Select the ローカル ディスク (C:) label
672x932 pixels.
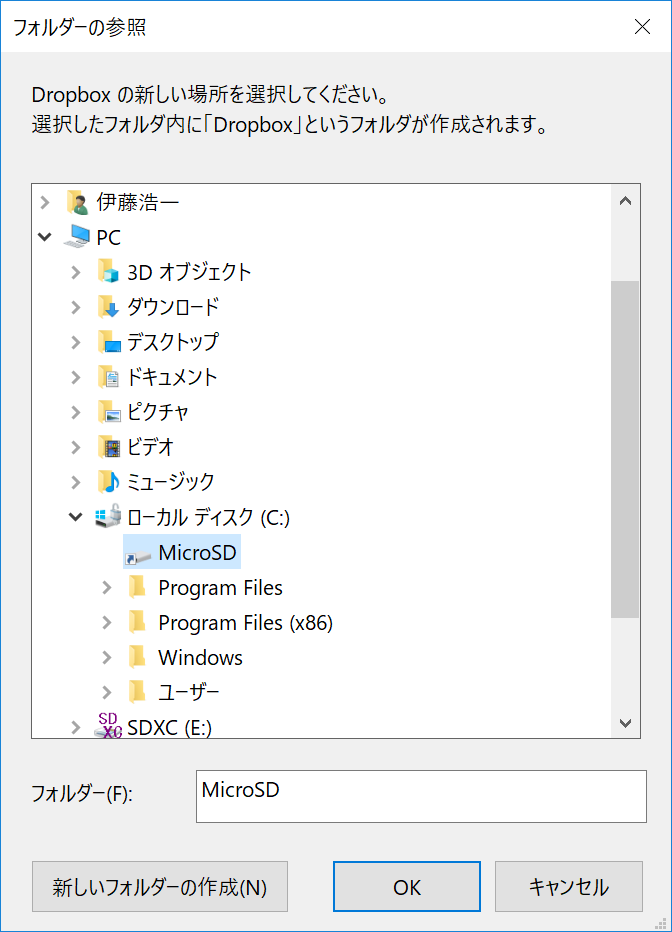pos(209,517)
